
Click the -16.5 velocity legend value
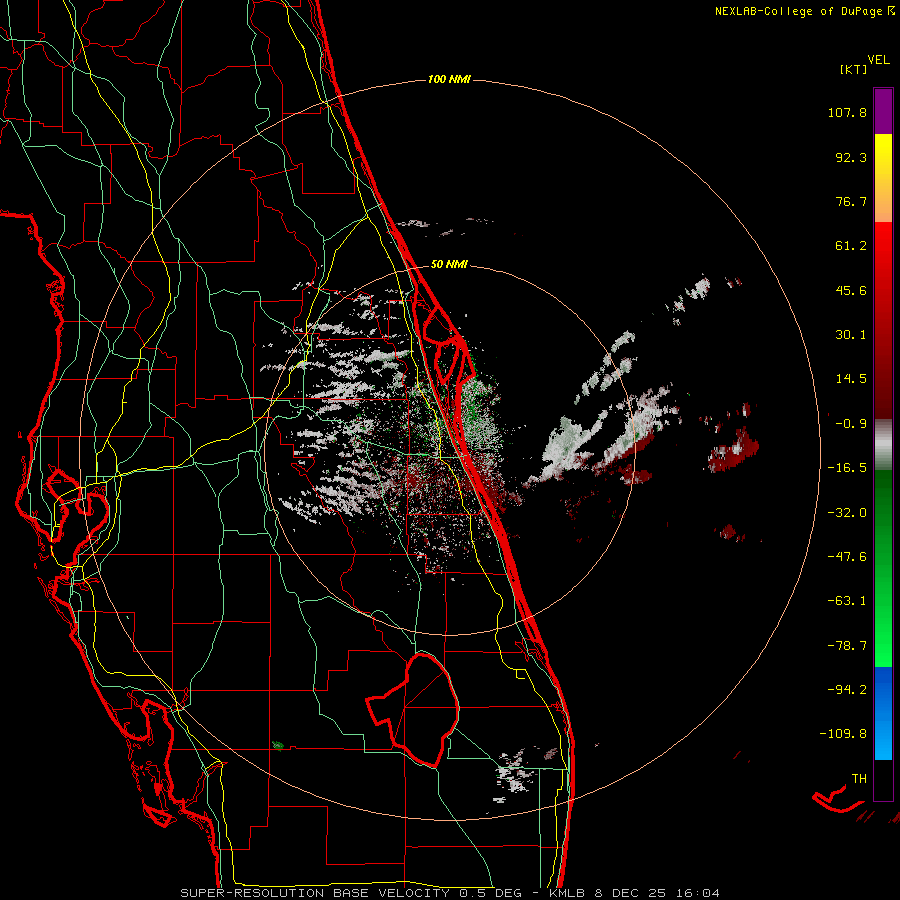tap(847, 468)
